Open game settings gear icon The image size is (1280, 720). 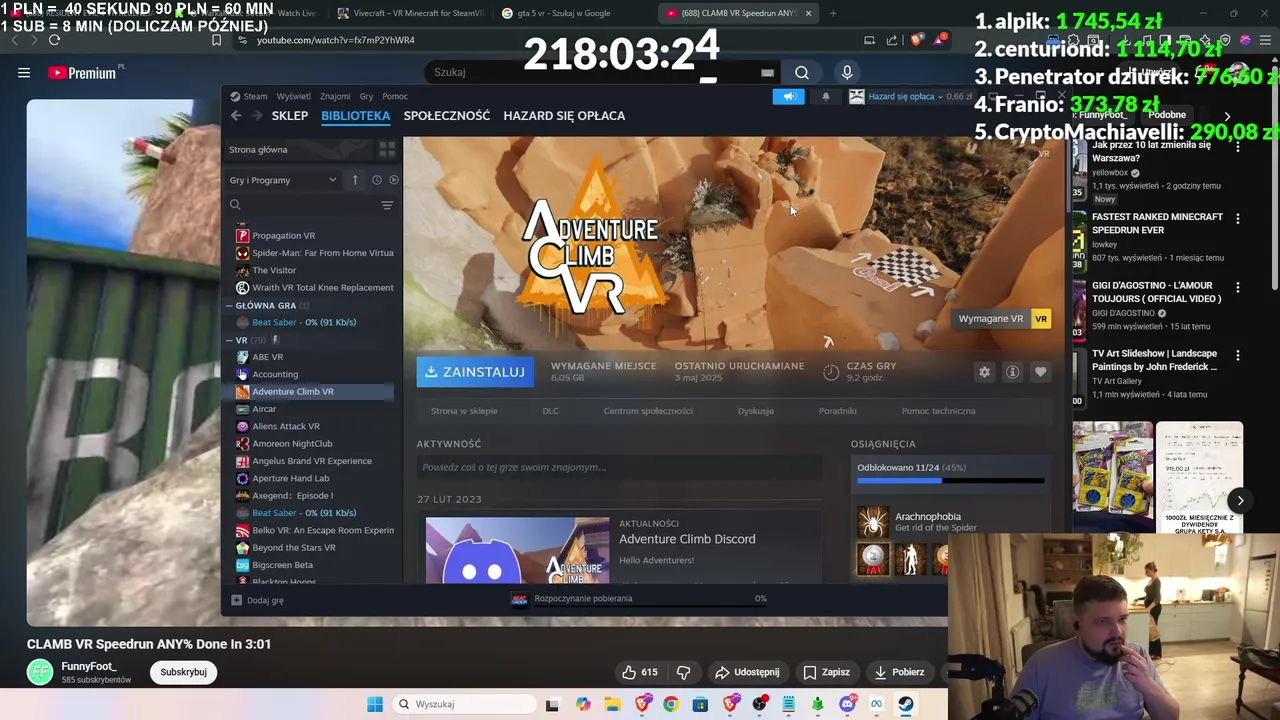985,372
